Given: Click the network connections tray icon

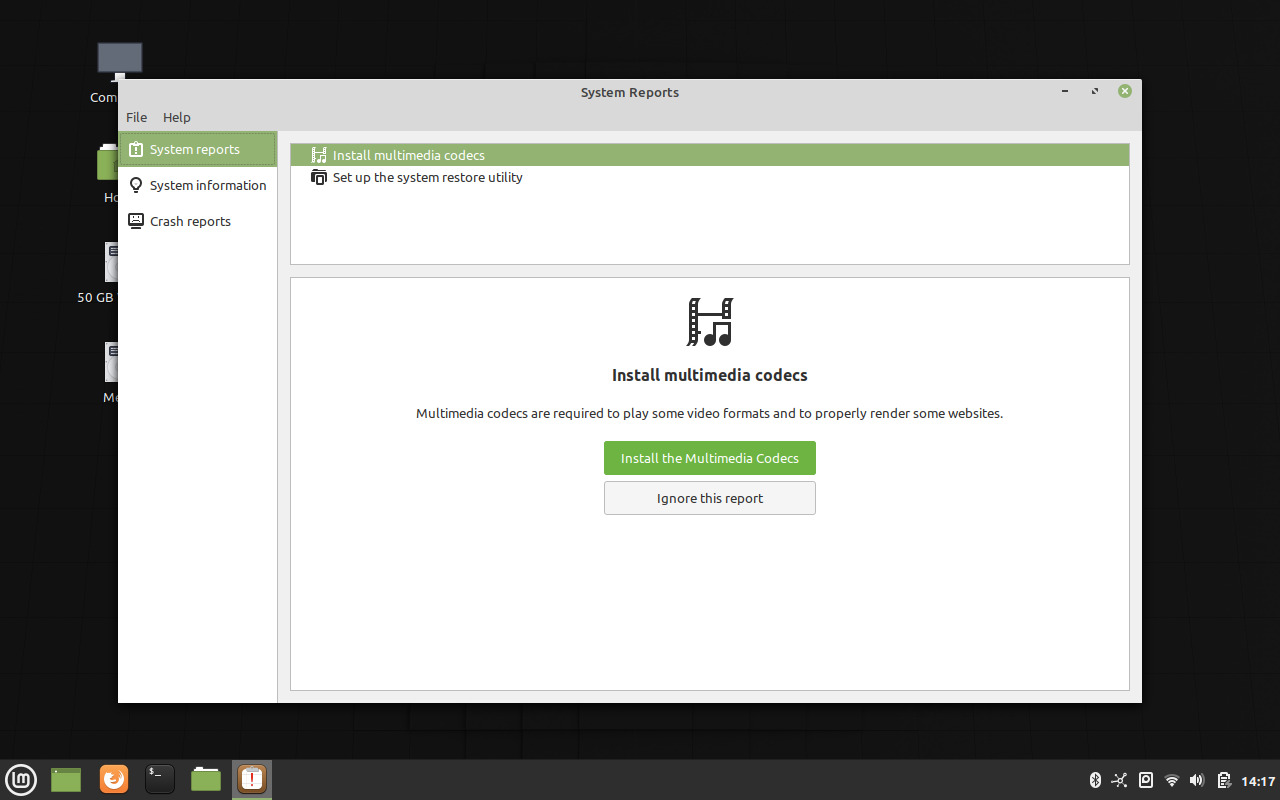Looking at the screenshot, I should coord(1120,780).
